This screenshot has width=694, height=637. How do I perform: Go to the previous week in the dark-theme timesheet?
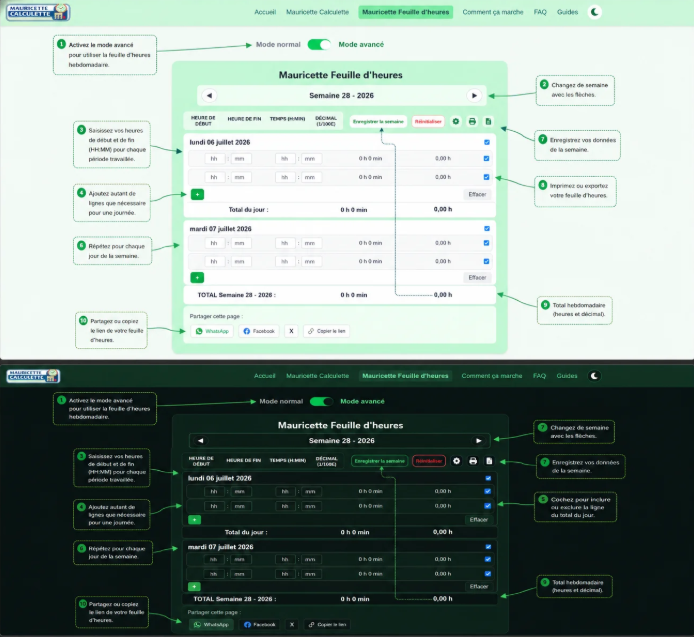coord(200,440)
